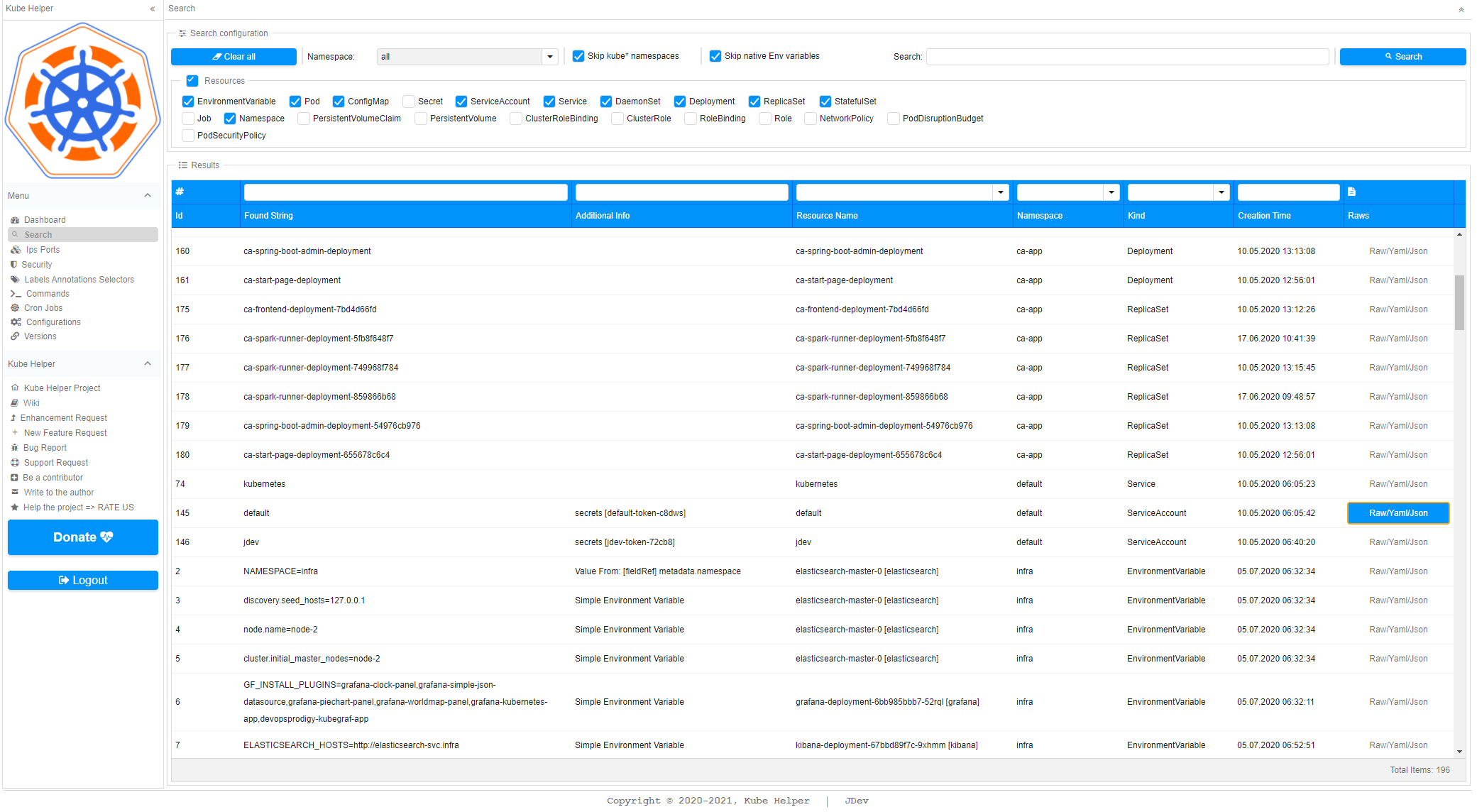Uncheck Skip kube* namespaces option
Screen dimensions: 1477x812
[578, 56]
